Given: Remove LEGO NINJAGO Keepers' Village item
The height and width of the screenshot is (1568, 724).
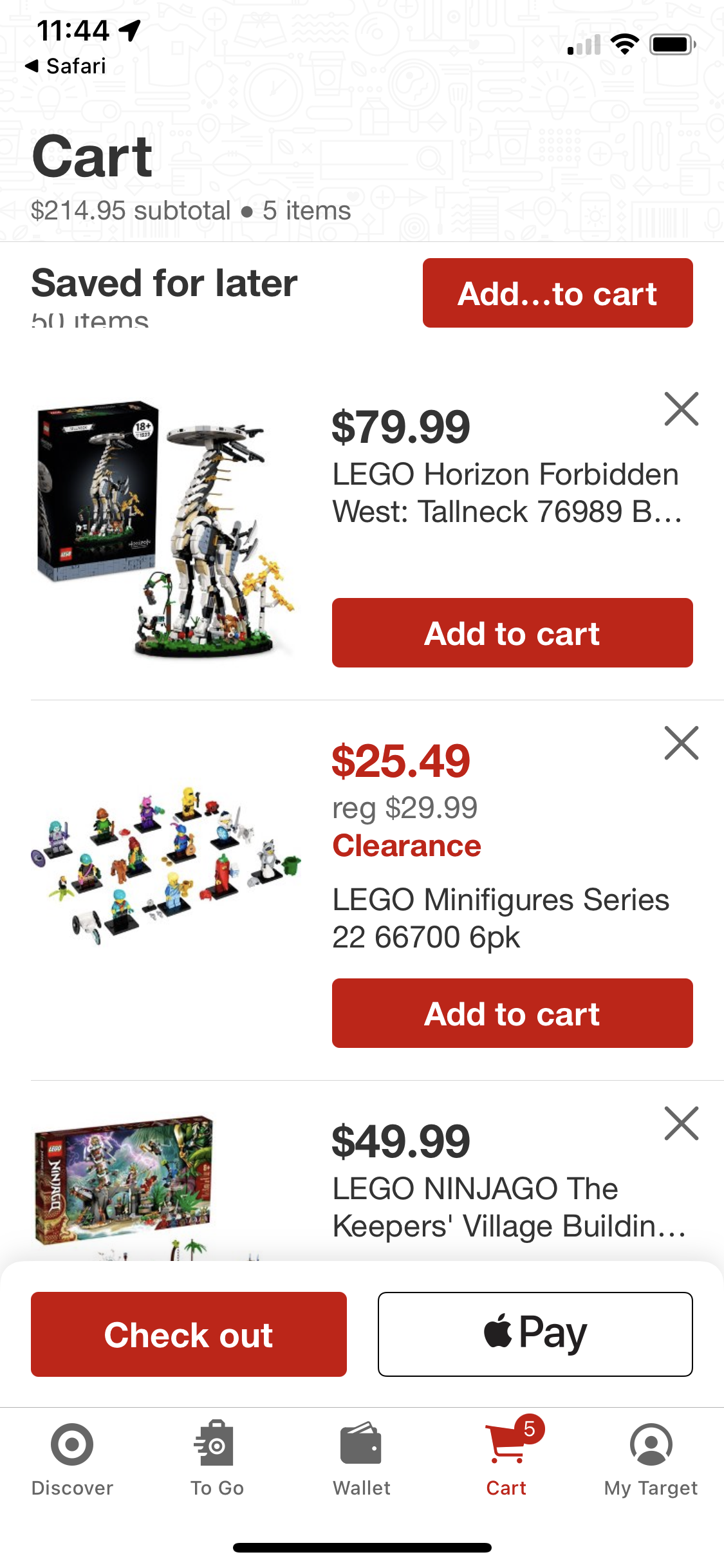Looking at the screenshot, I should tap(682, 1123).
